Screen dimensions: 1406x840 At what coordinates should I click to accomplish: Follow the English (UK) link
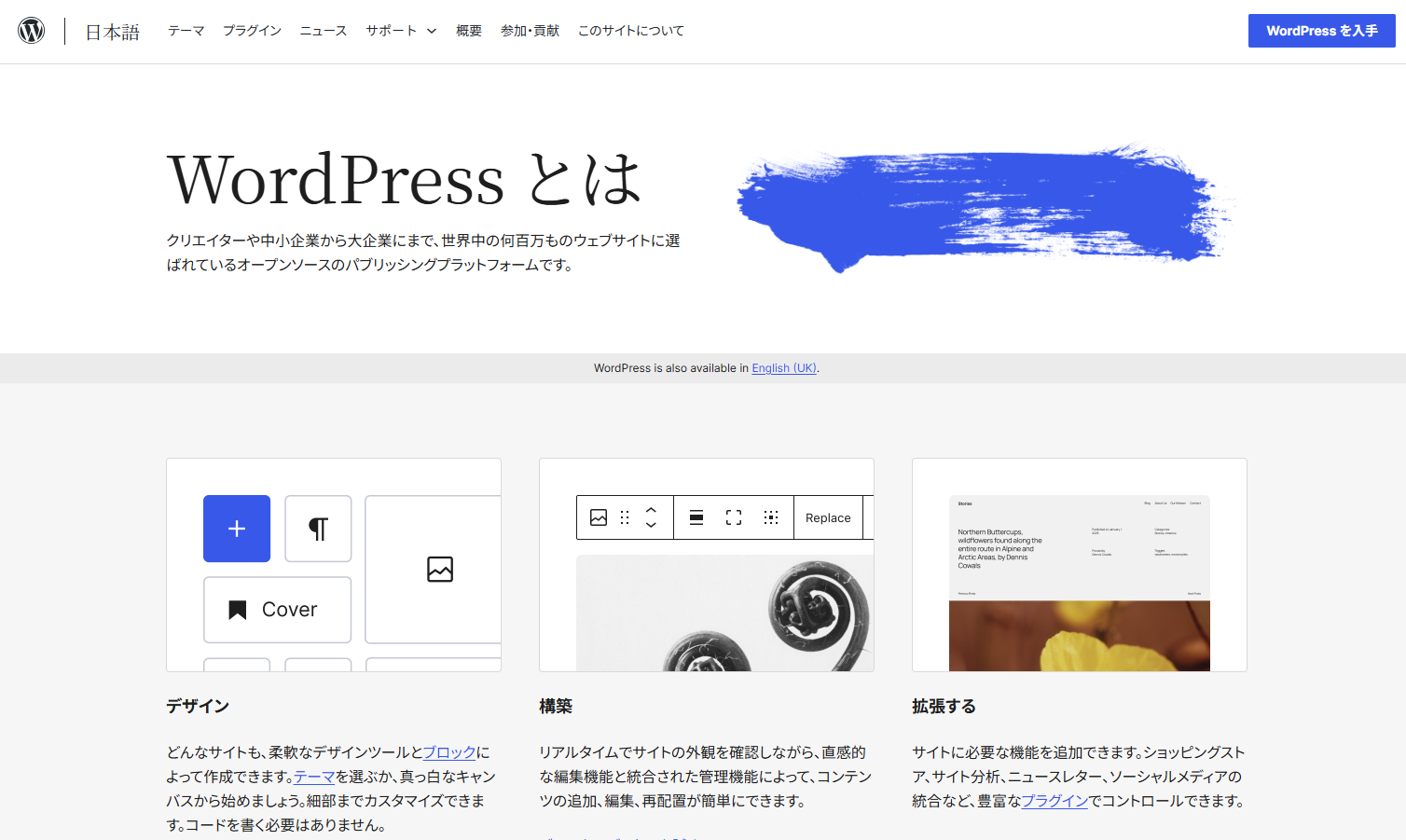(783, 367)
